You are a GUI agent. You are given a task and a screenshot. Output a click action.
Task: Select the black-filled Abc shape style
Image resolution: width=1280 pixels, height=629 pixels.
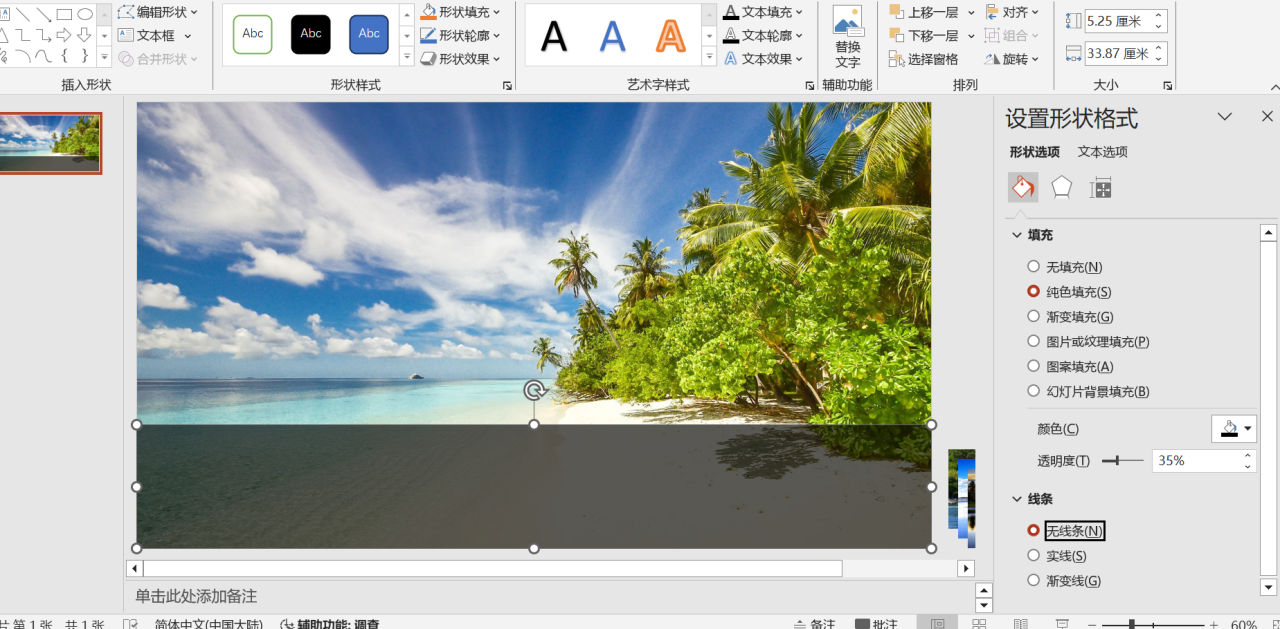point(311,34)
